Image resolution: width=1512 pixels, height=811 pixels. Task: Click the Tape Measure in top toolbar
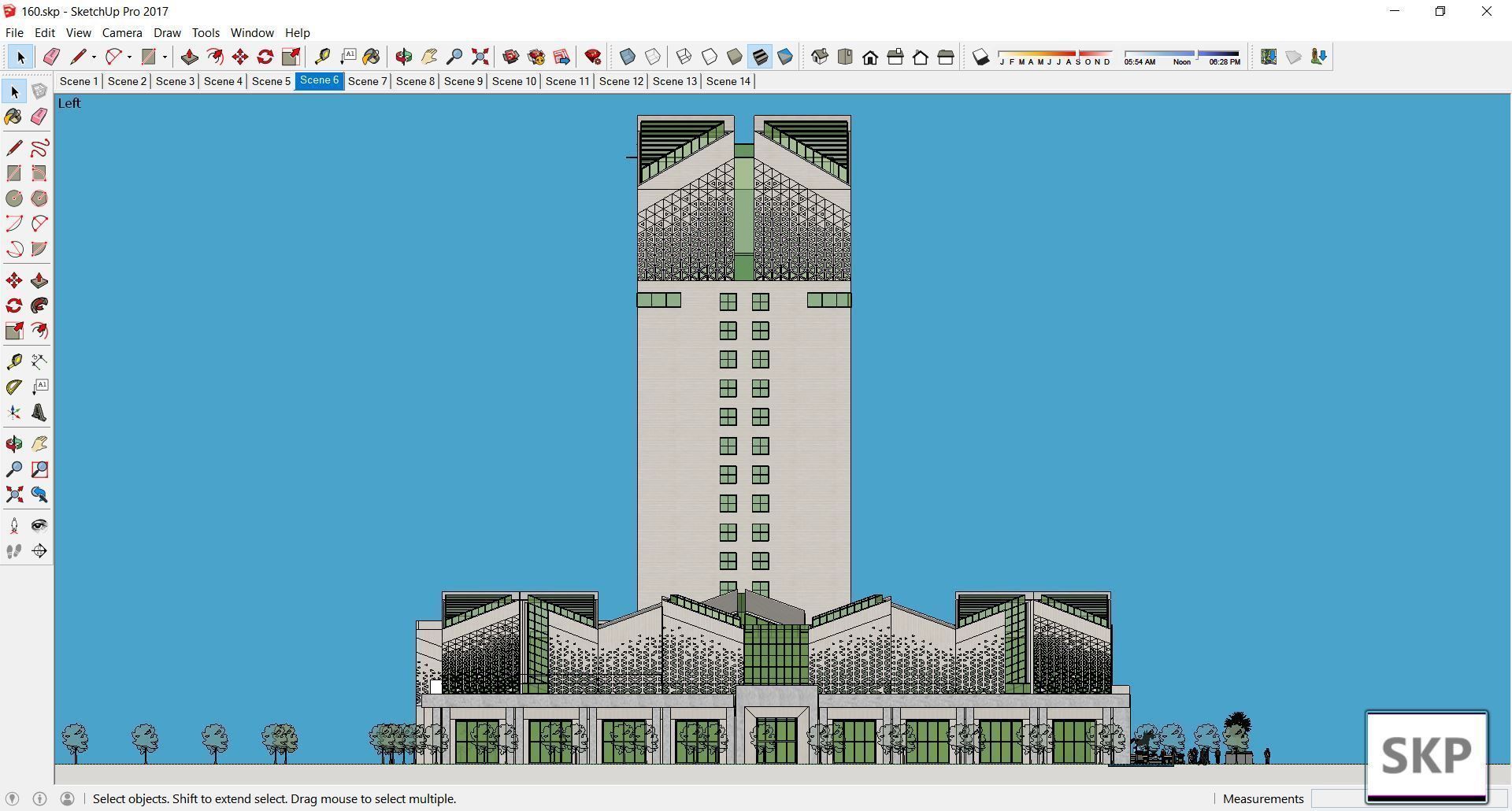tap(322, 57)
